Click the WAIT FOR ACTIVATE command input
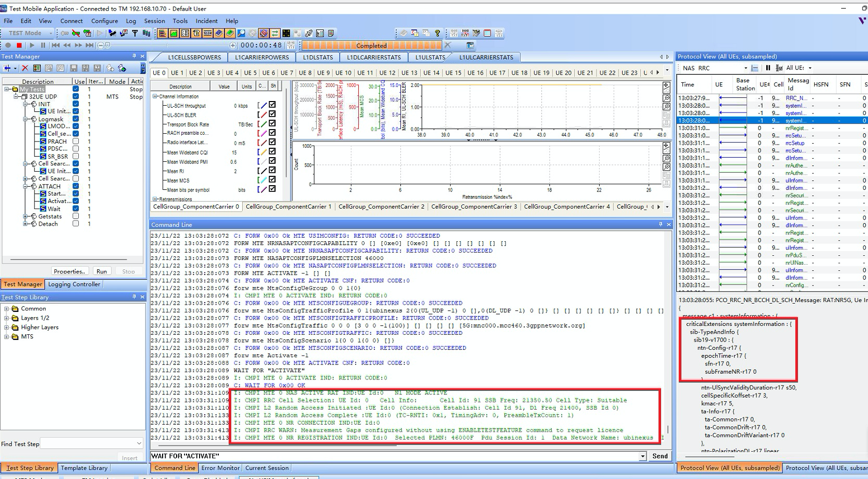 [x=394, y=456]
